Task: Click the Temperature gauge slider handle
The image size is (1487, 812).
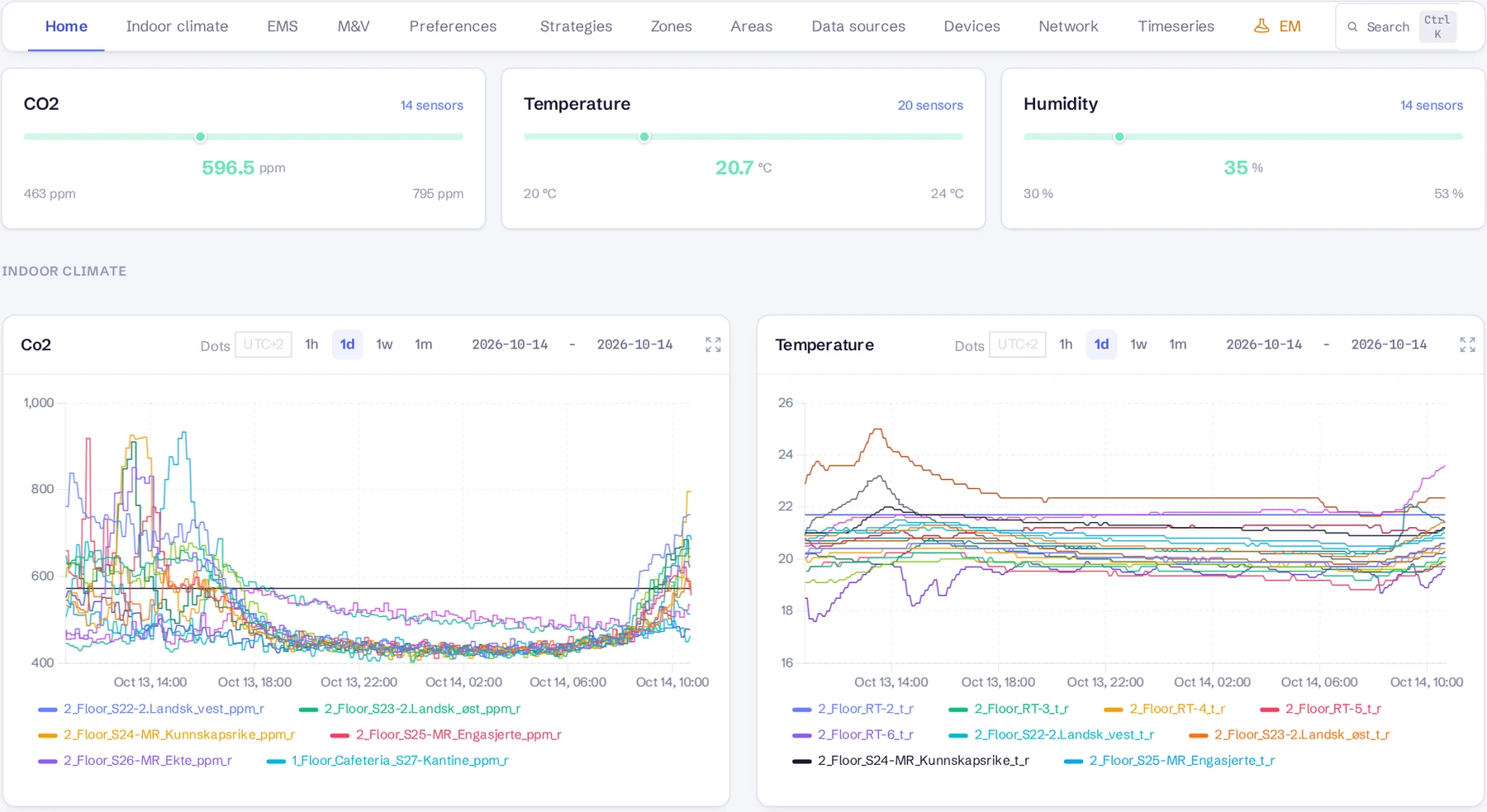Action: tap(644, 137)
